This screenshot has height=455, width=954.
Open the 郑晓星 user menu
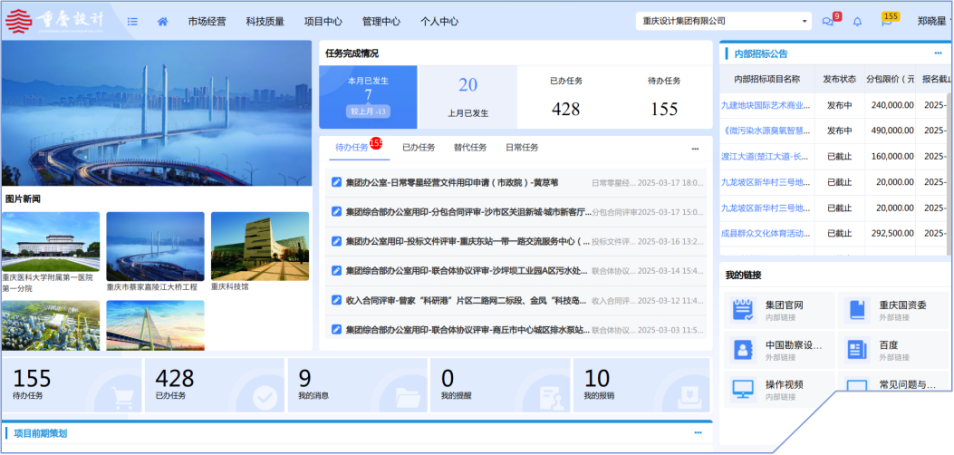point(933,21)
